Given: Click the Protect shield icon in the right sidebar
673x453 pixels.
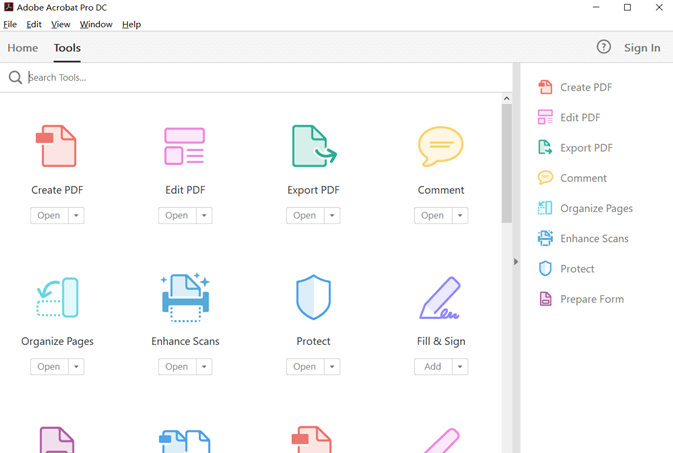Looking at the screenshot, I should [545, 268].
